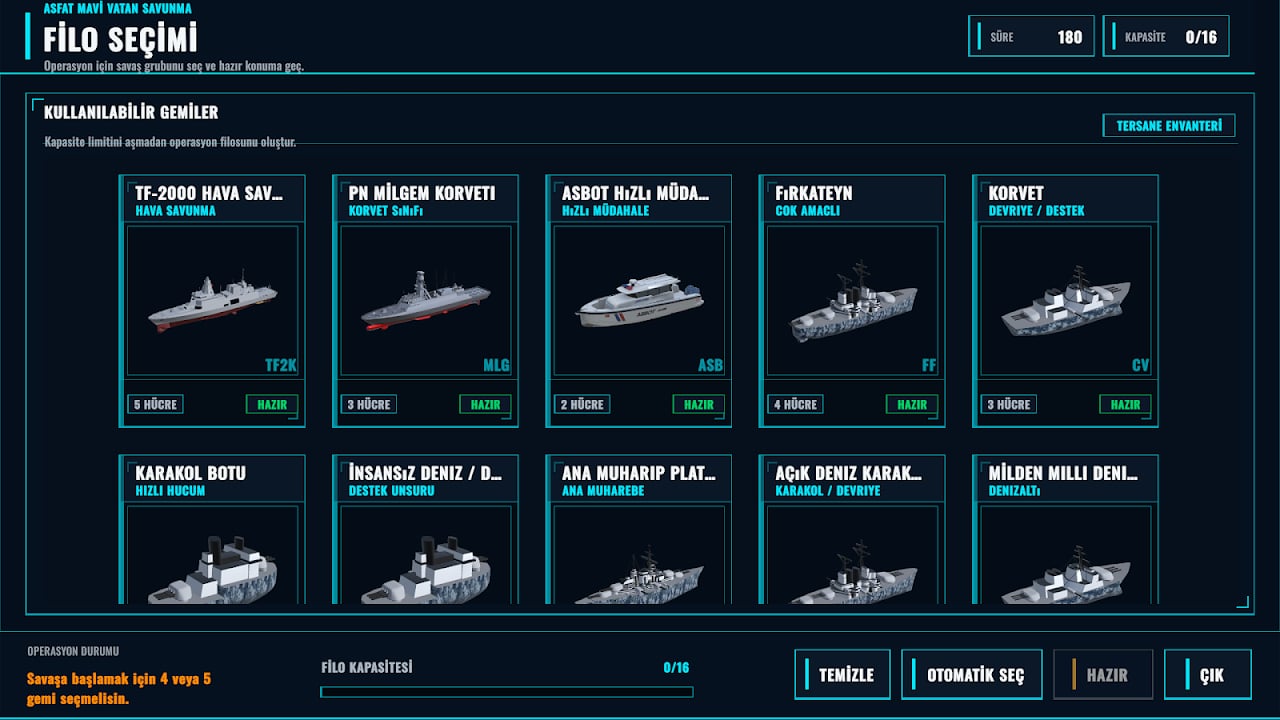Click the Kapasite 0/16 indicator box
Screen dimensions: 1280x720
pos(1166,37)
